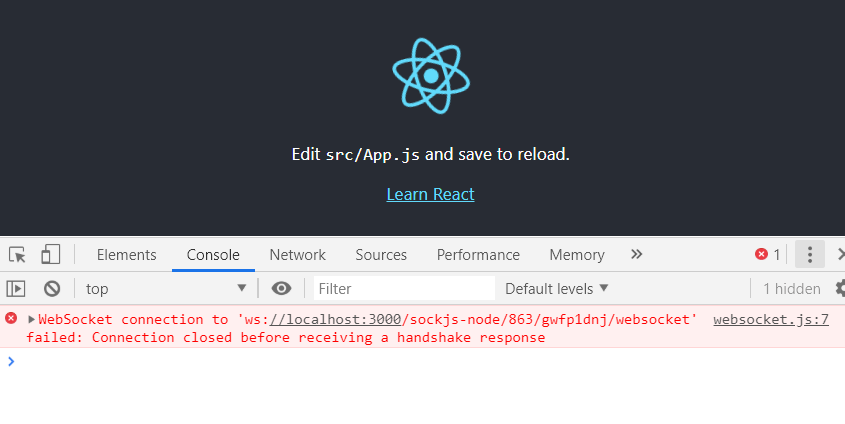Click the 'Edit src/App.js and save to reload.' text
The image size is (845, 424).
tap(431, 155)
